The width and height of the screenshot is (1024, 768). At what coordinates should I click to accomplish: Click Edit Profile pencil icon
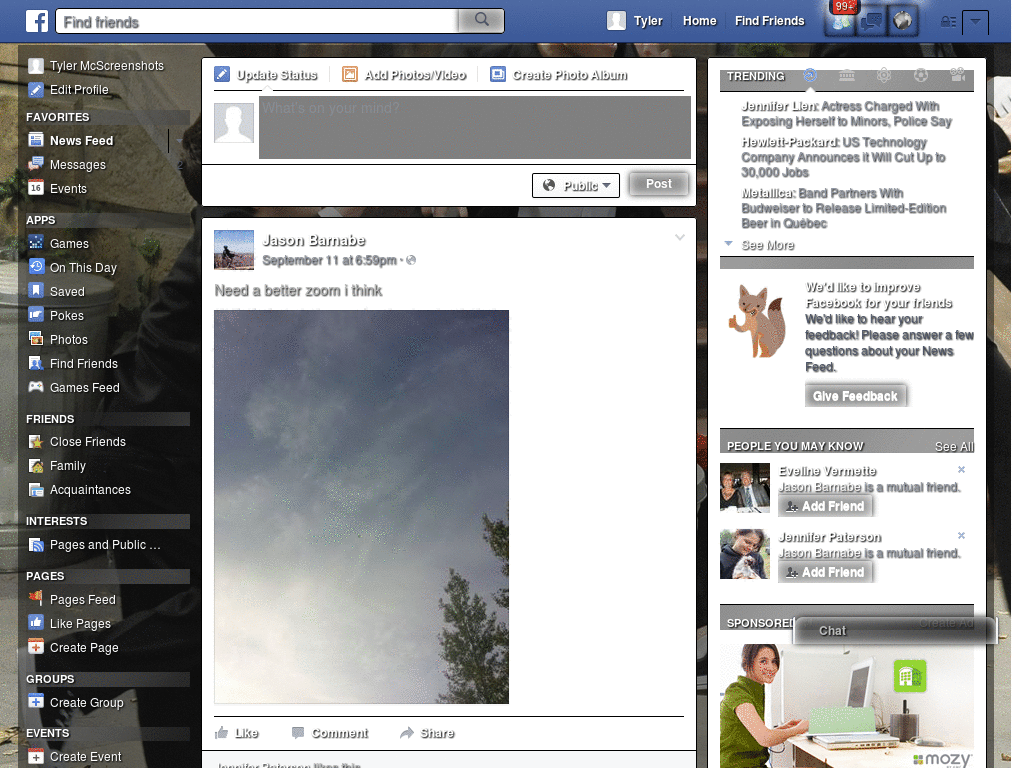tap(36, 89)
